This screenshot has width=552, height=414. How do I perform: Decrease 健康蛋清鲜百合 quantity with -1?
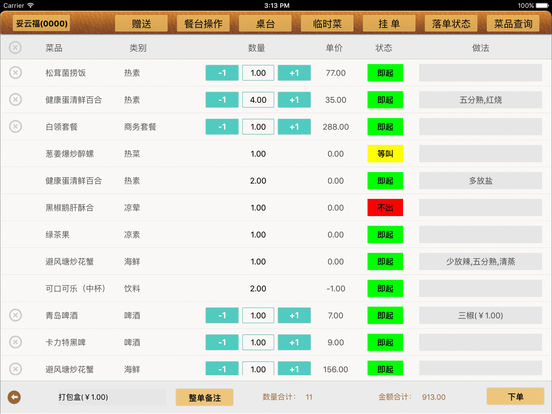(222, 100)
